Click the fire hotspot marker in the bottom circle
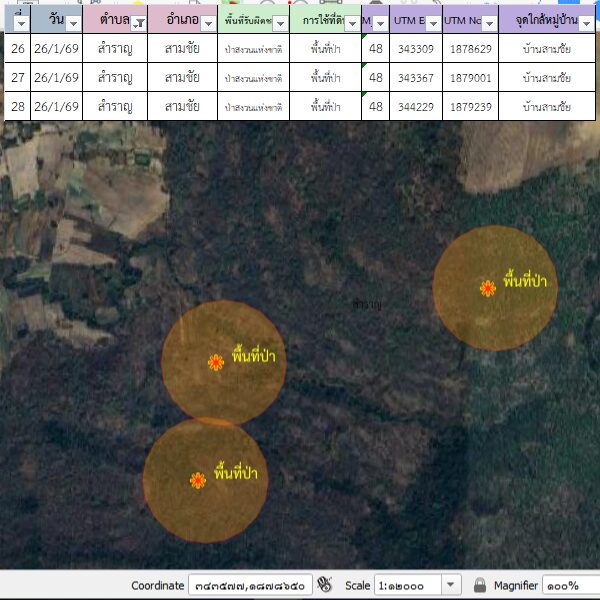 click(x=198, y=480)
